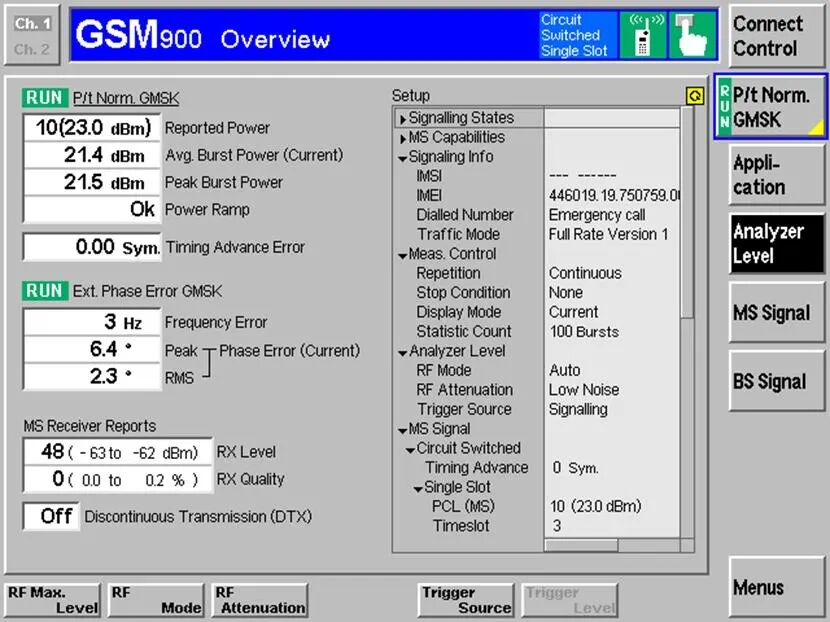Viewport: 830px width, 622px height.
Task: Toggle the RUN indicator for Ext. Phase Error GMSK
Action: click(45, 291)
